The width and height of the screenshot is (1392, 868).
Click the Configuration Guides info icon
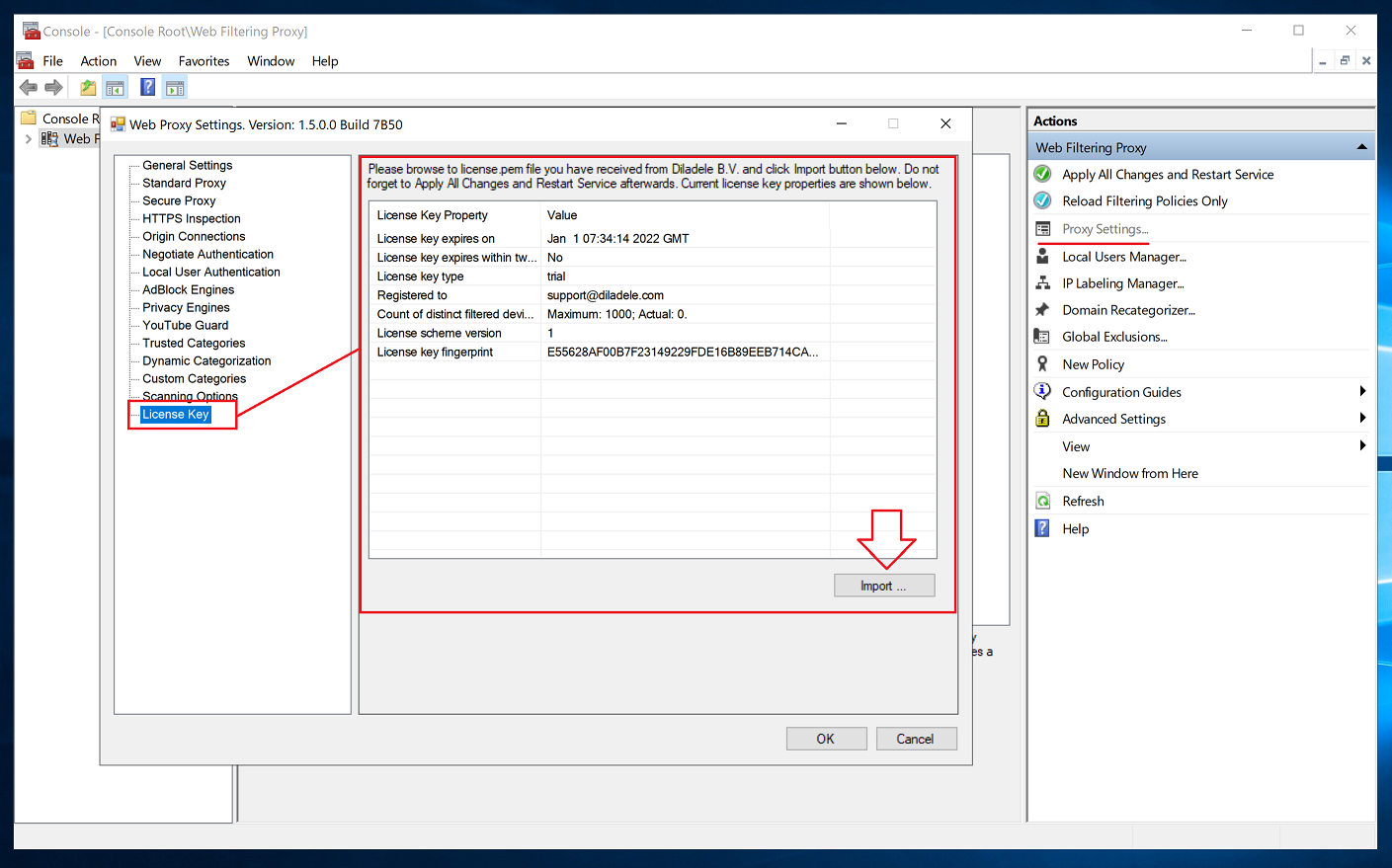click(1042, 391)
